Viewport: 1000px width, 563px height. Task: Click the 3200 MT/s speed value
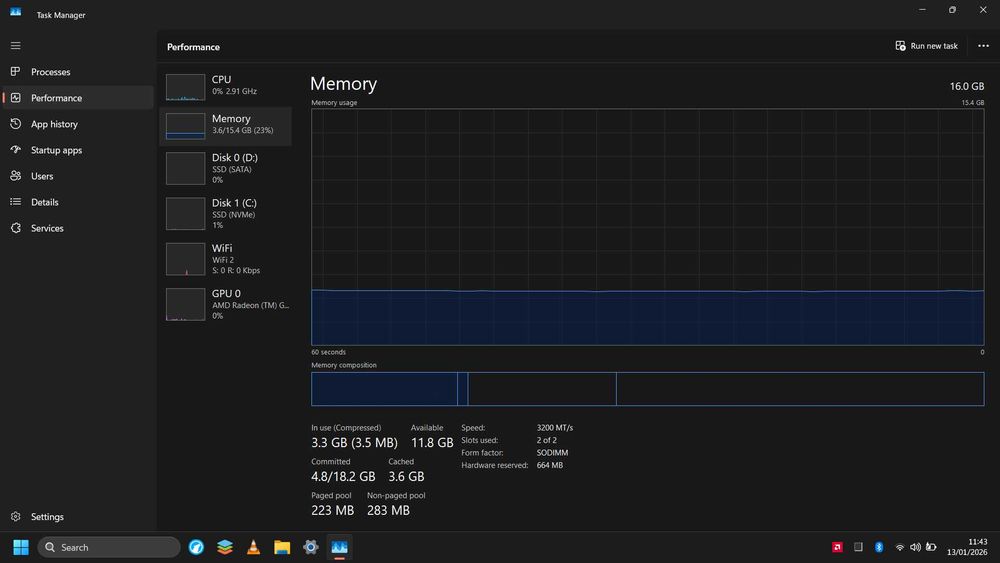(555, 428)
